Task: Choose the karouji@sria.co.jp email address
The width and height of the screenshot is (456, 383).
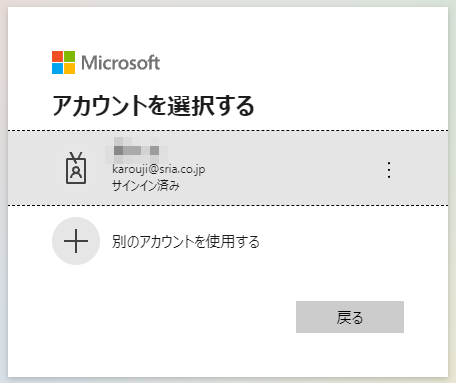Action: (x=159, y=169)
